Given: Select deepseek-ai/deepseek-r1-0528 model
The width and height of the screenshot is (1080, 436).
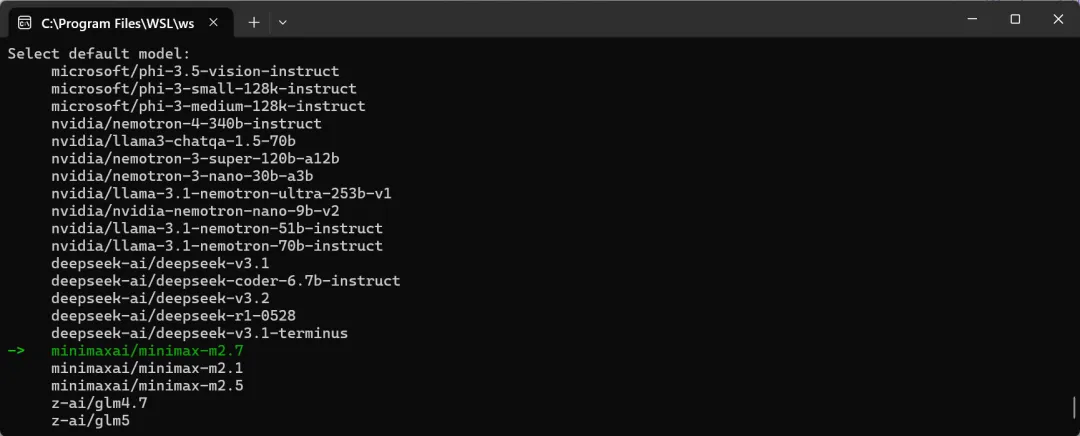Looking at the screenshot, I should 173,316.
